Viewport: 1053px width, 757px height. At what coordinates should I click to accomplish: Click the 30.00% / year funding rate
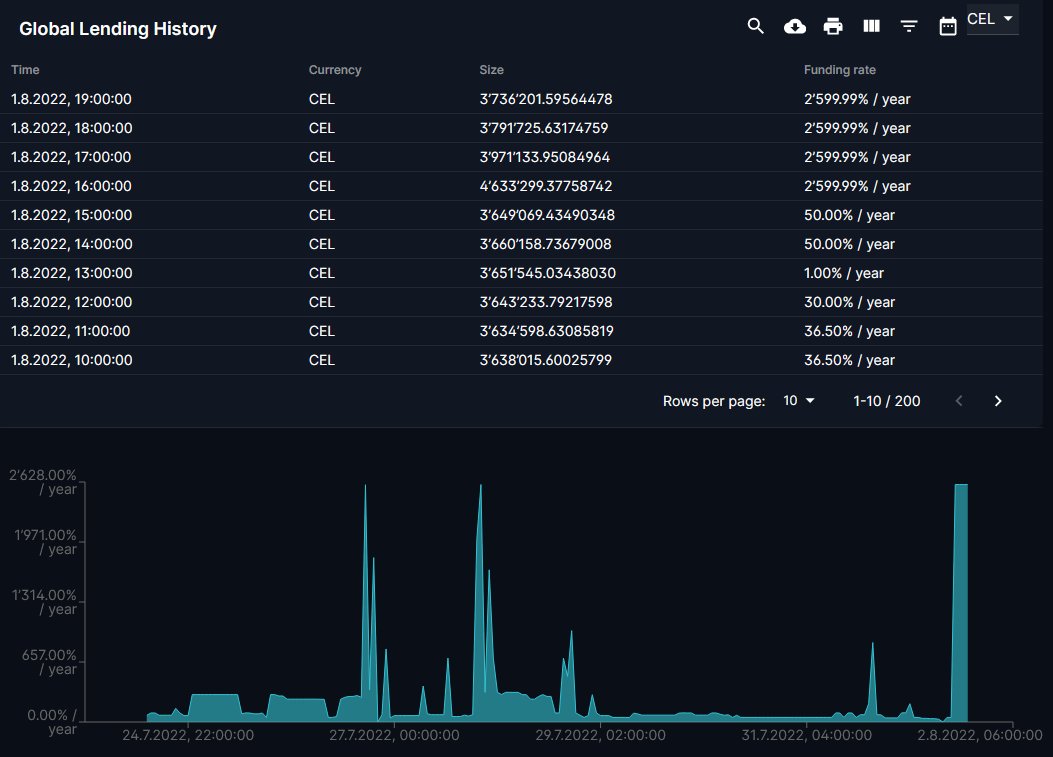click(x=850, y=302)
